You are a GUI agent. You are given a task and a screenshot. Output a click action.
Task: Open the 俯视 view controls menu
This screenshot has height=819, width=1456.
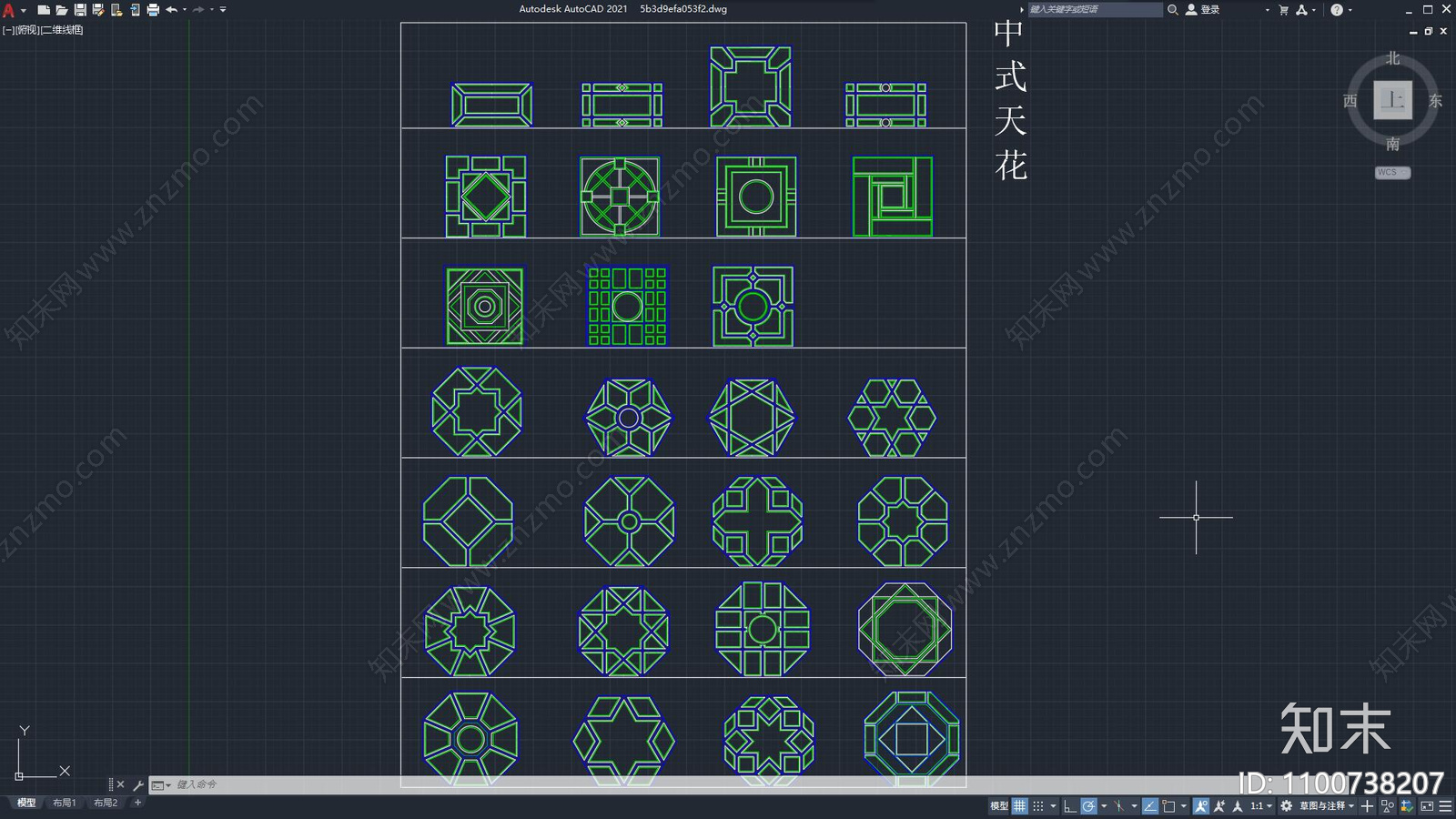[27, 30]
